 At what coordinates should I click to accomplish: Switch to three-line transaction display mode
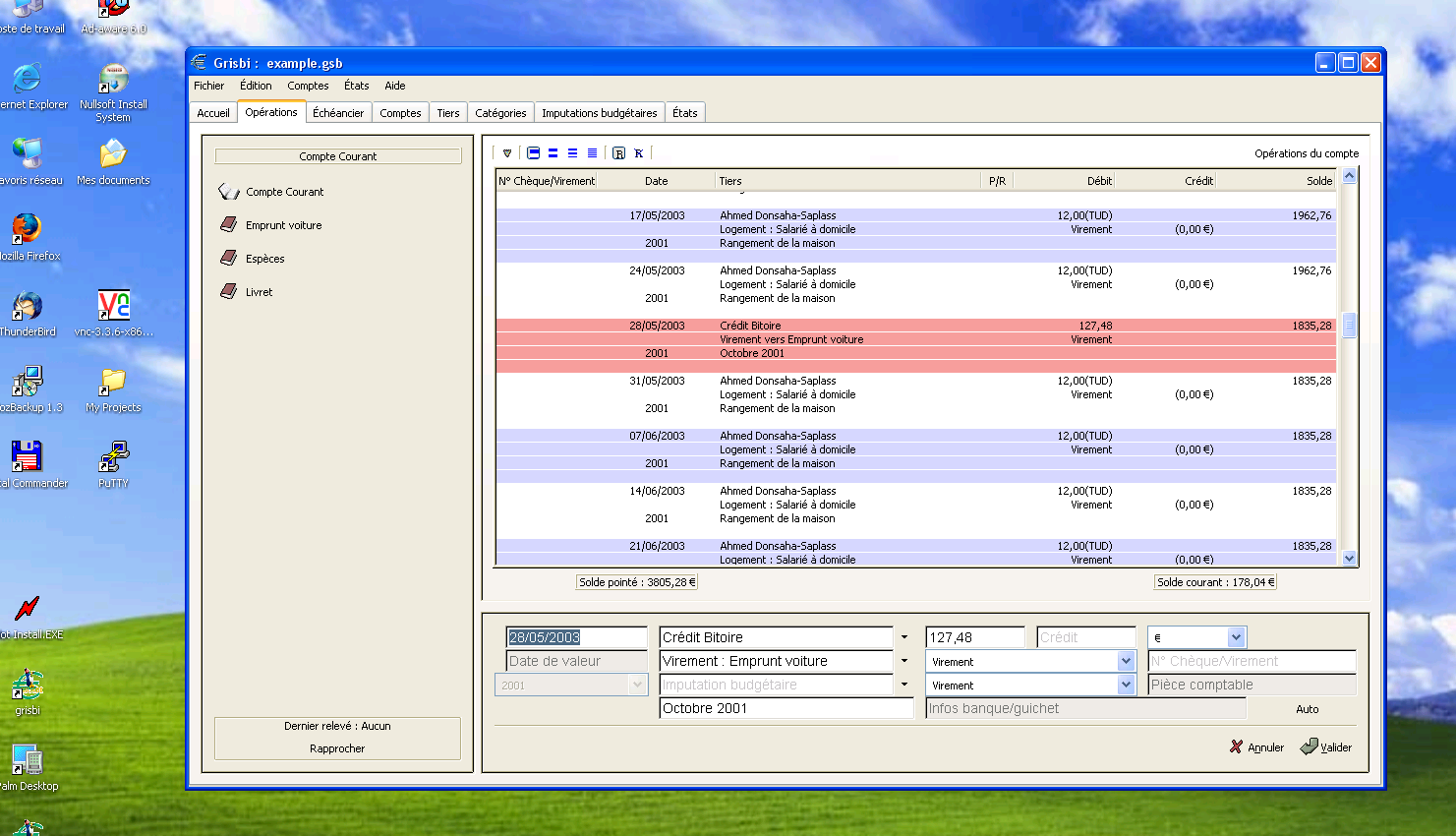[x=572, y=153]
